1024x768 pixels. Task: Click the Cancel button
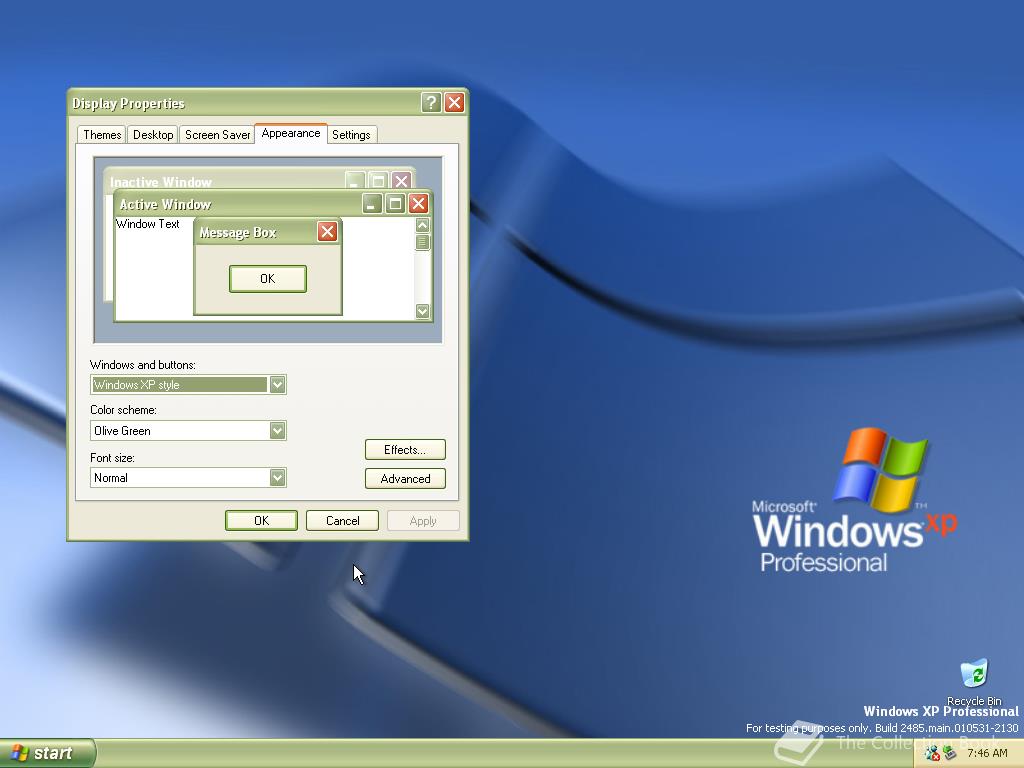(342, 520)
